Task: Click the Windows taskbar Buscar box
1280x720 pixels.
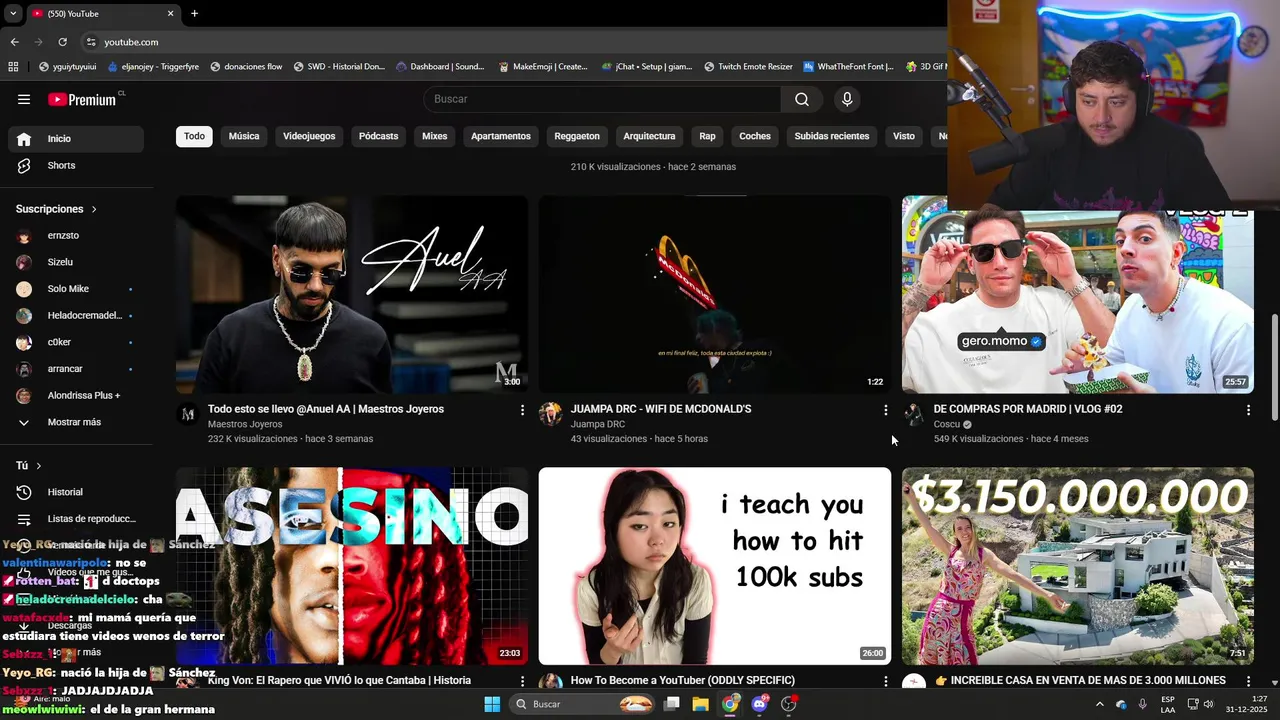Action: point(583,704)
